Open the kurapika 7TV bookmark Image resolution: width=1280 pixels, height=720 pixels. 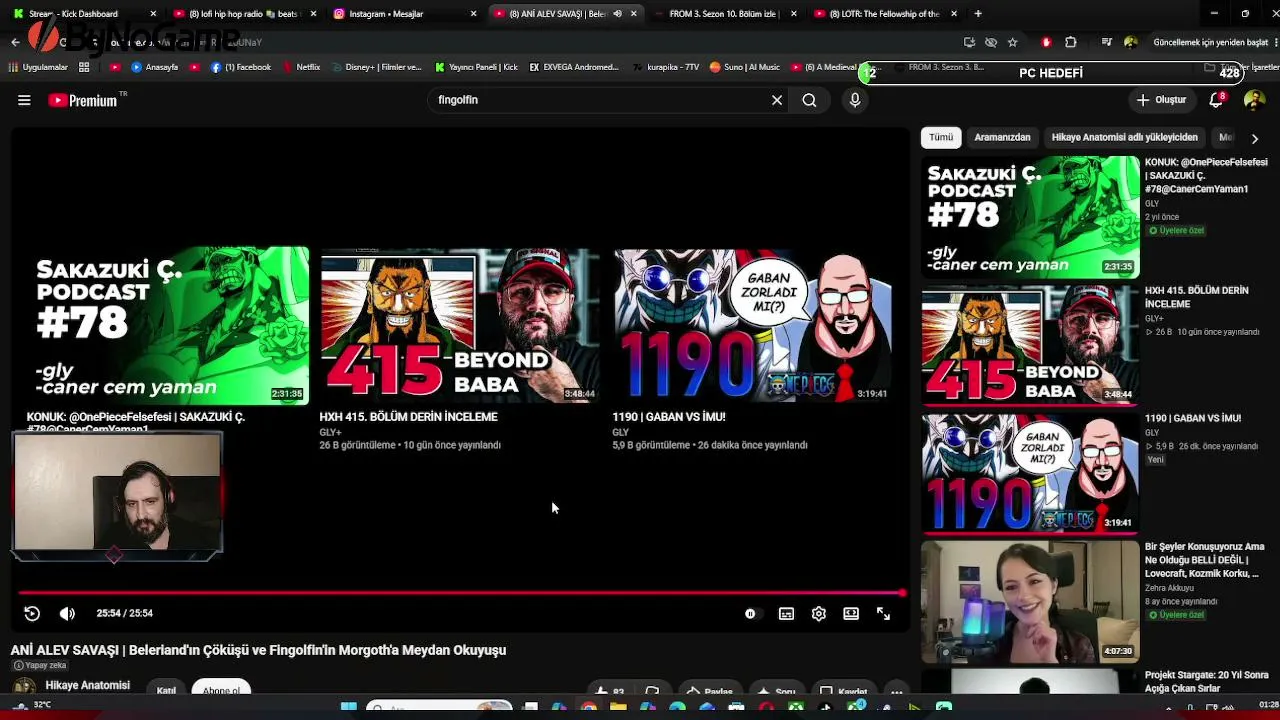coord(666,67)
